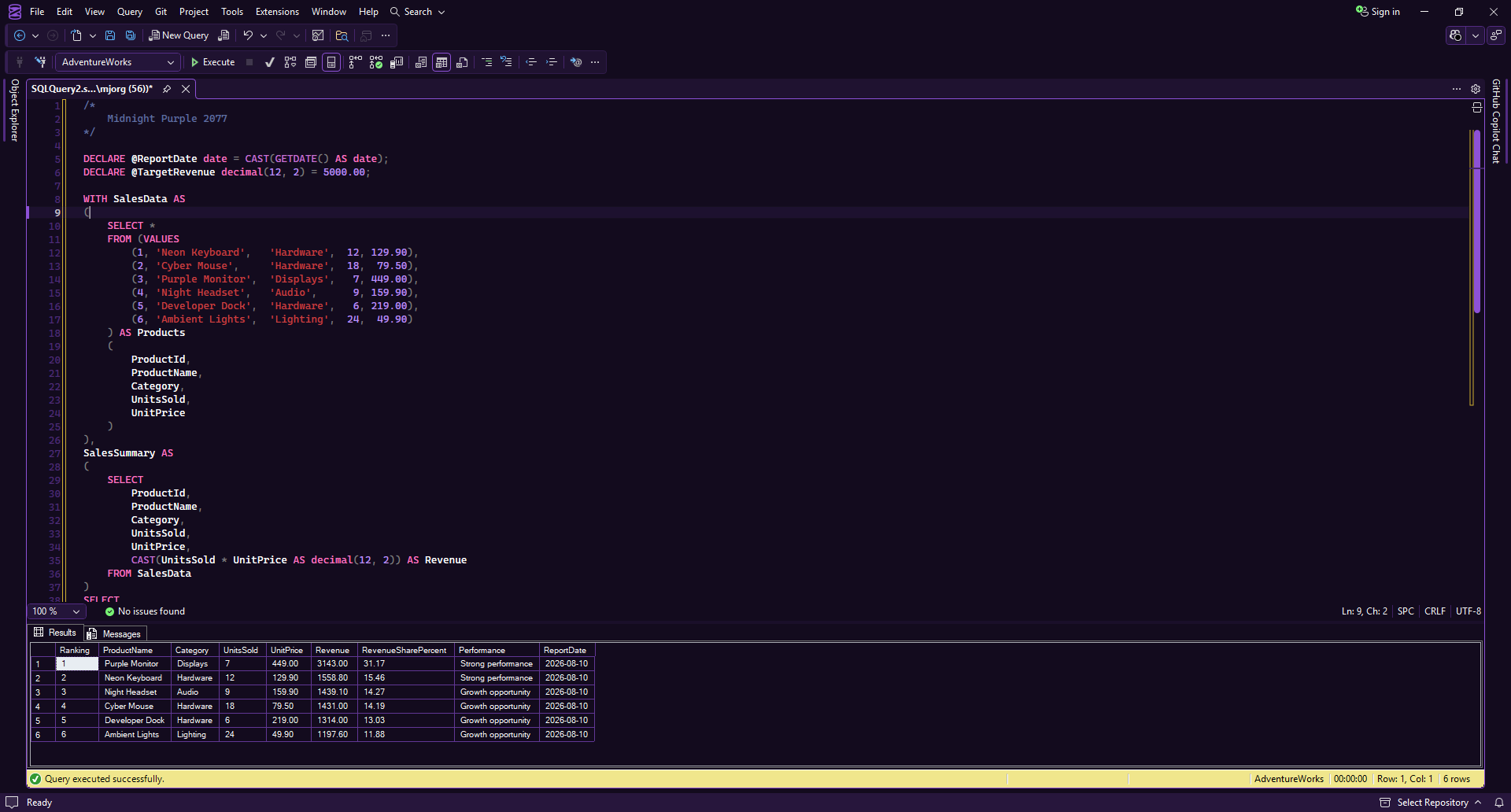Undo the last edit
The height and width of the screenshot is (812, 1511).
tap(248, 35)
